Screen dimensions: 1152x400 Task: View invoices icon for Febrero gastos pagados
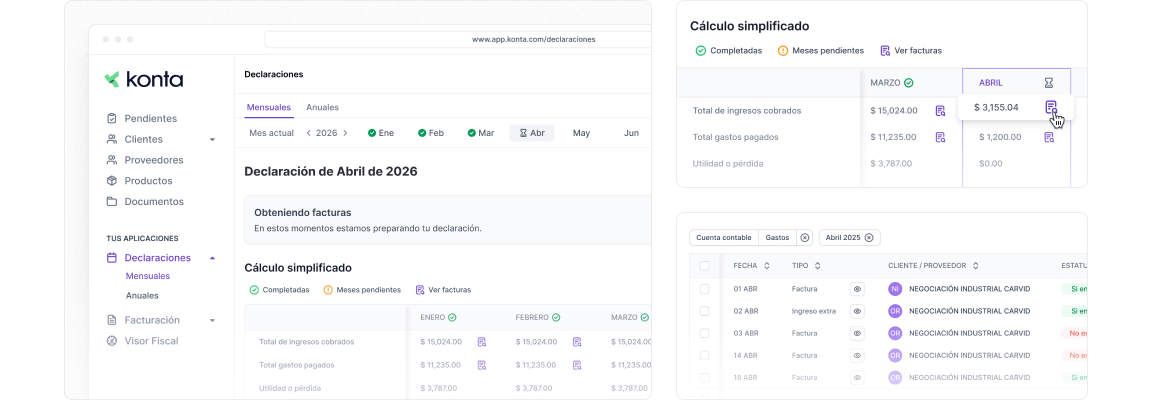(x=577, y=365)
